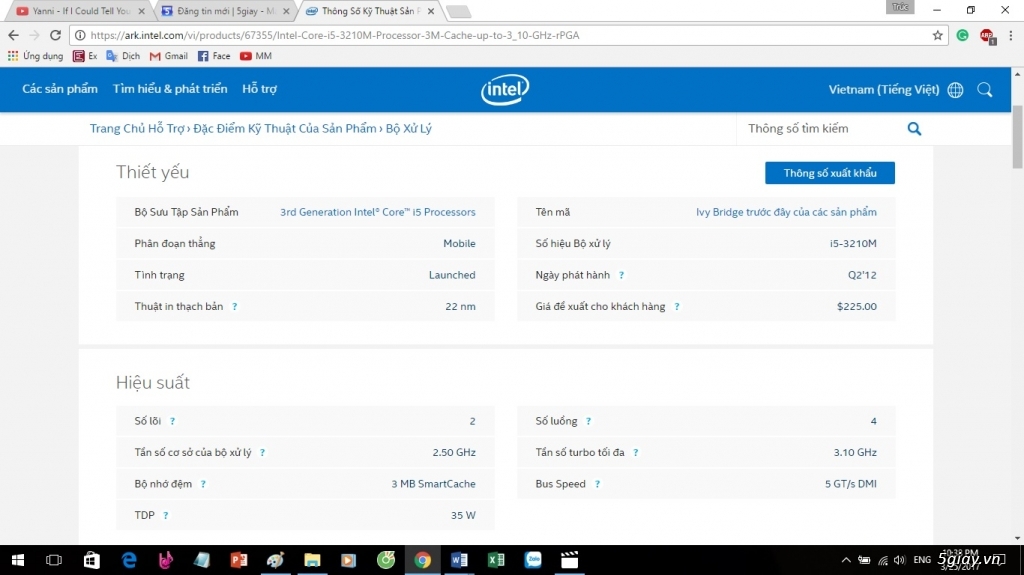Click help icon next to Tần số turbo tối đa
The image size is (1024, 575).
(x=635, y=453)
